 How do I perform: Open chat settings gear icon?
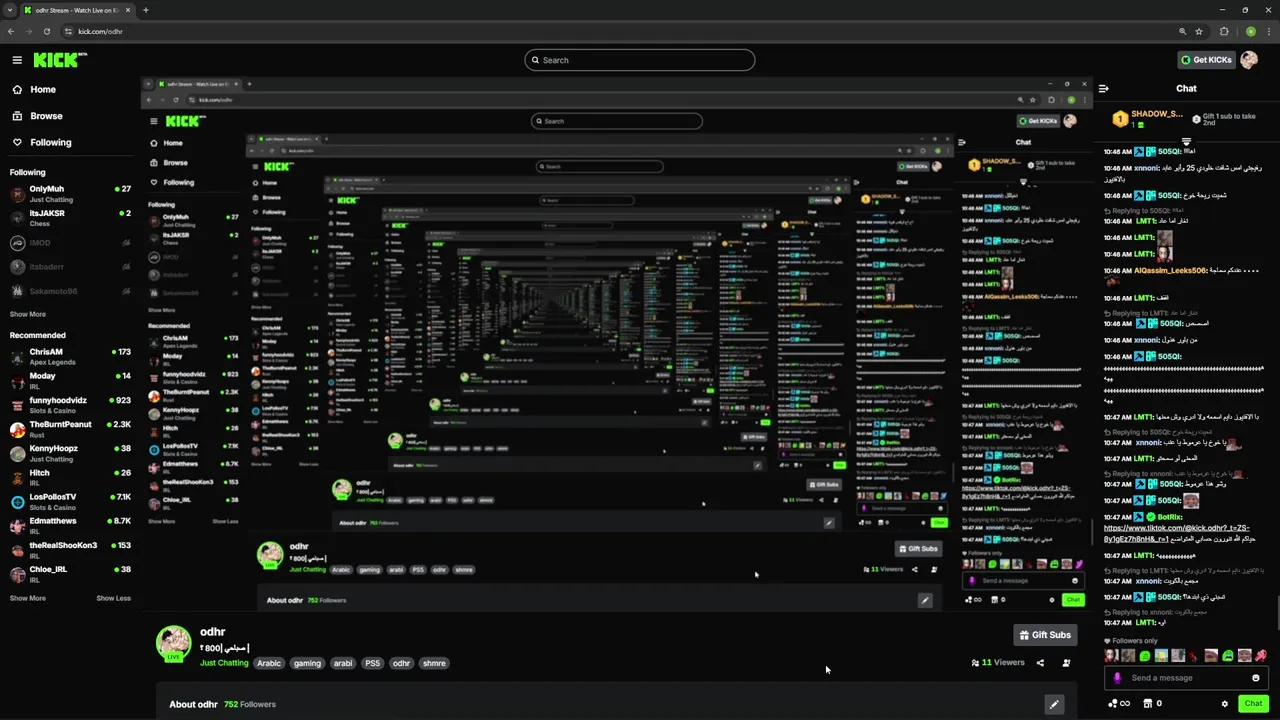pos(1225,704)
